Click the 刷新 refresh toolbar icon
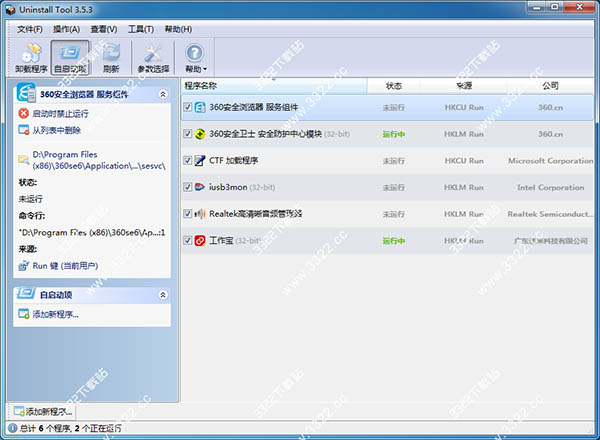The width and height of the screenshot is (600, 440). click(111, 53)
